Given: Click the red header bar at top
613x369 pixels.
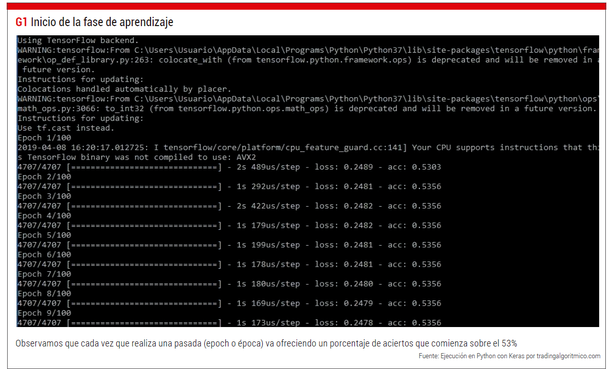Looking at the screenshot, I should point(306,6).
